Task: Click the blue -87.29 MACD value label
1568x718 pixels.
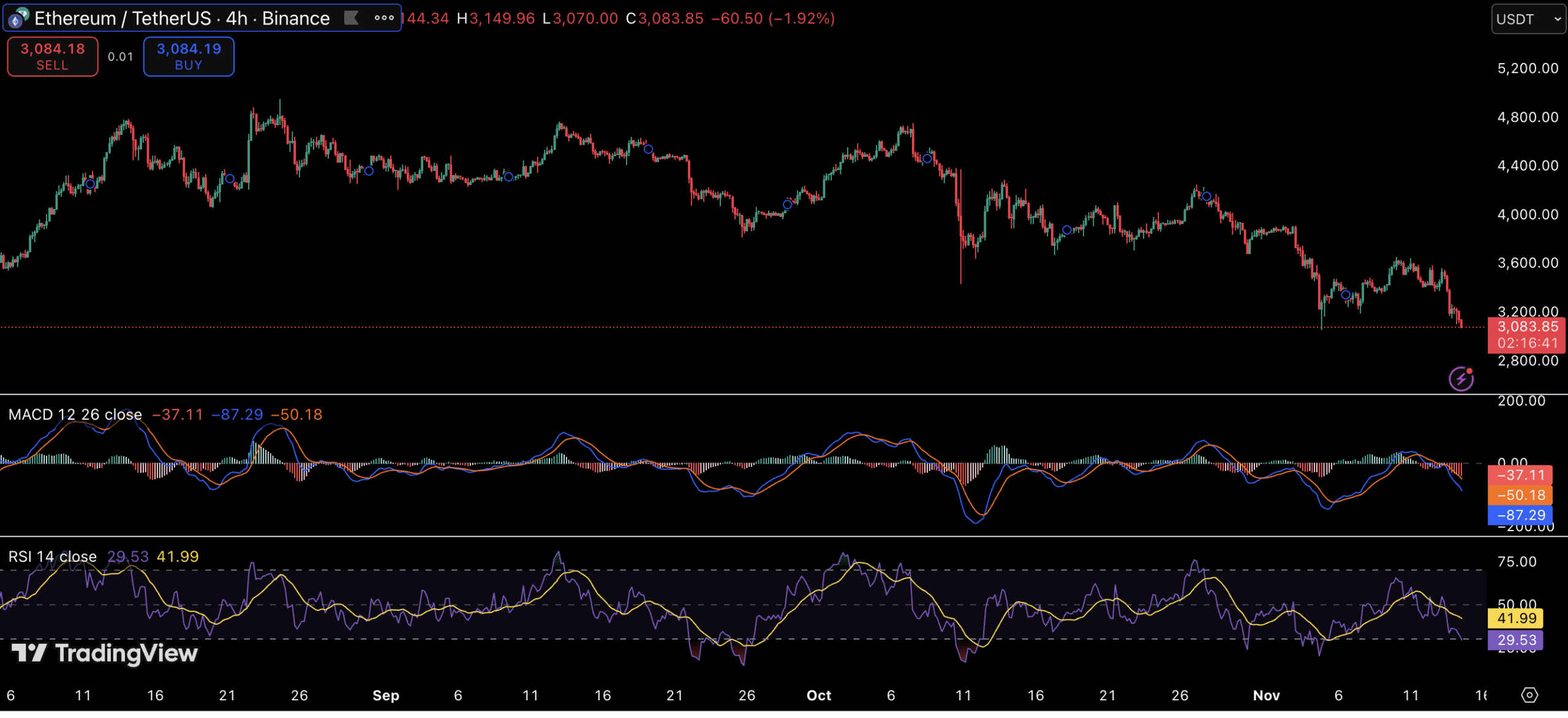Action: pos(1520,515)
